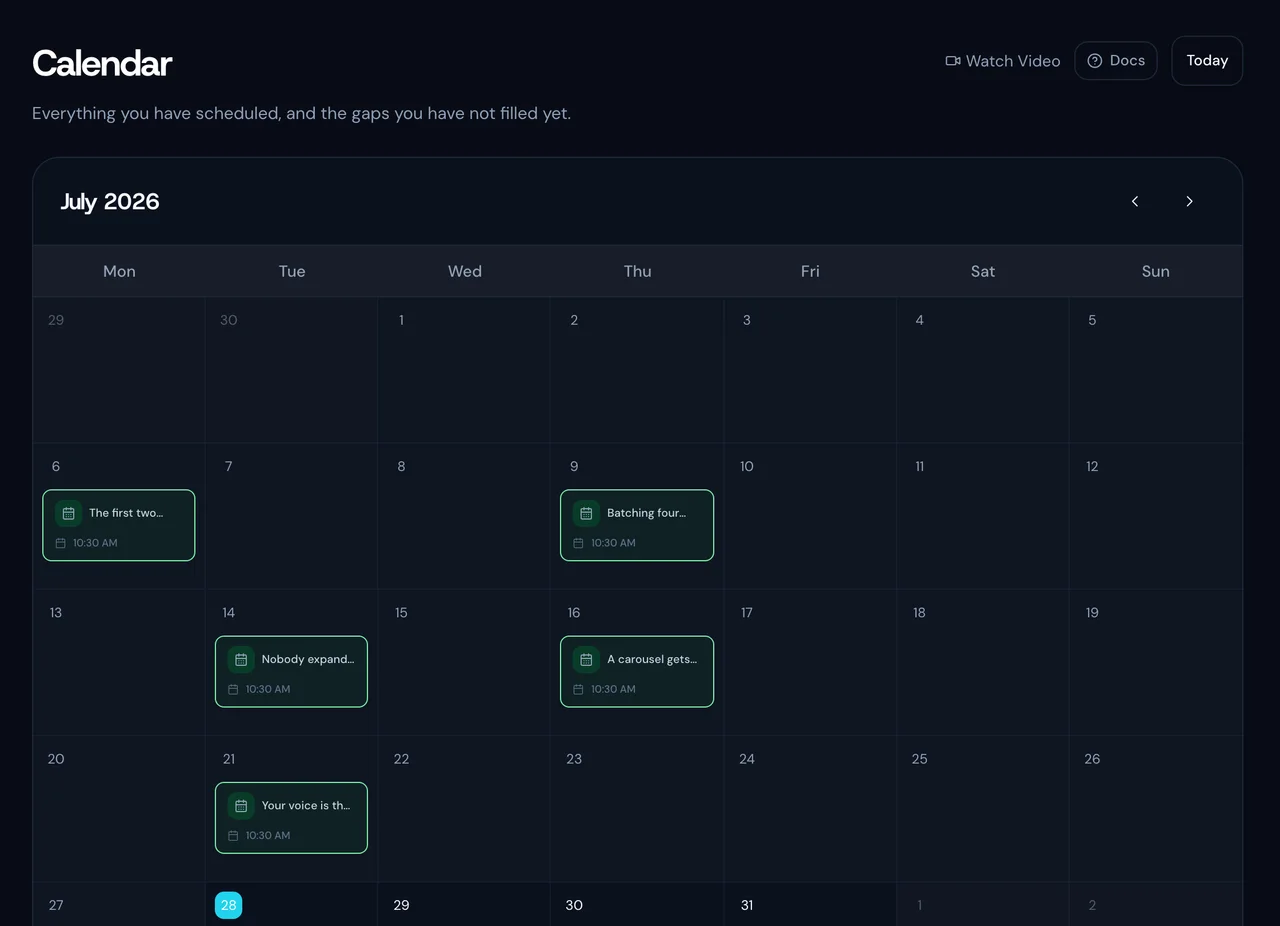Click the Thu column header
This screenshot has height=926, width=1280.
point(637,271)
